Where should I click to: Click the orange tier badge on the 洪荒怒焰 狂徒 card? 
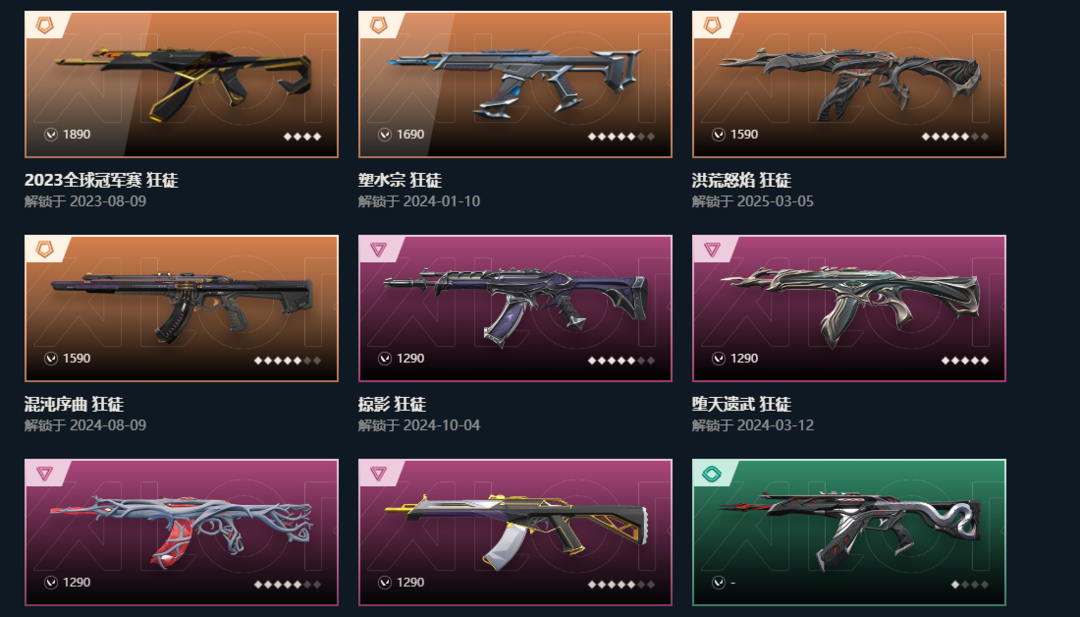tap(712, 25)
